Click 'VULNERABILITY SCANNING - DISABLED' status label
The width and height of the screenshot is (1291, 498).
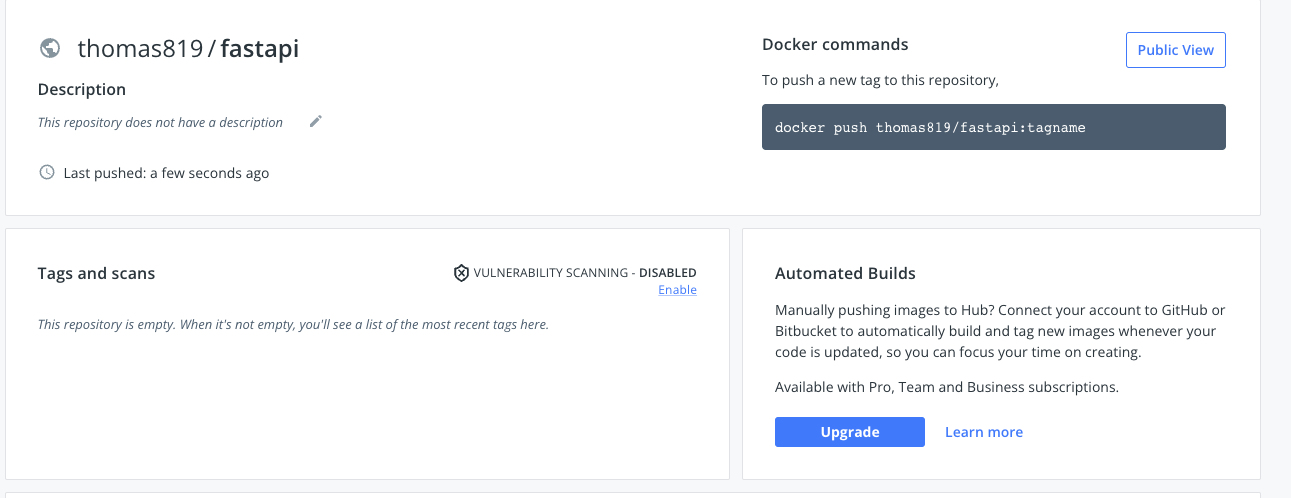(x=585, y=273)
